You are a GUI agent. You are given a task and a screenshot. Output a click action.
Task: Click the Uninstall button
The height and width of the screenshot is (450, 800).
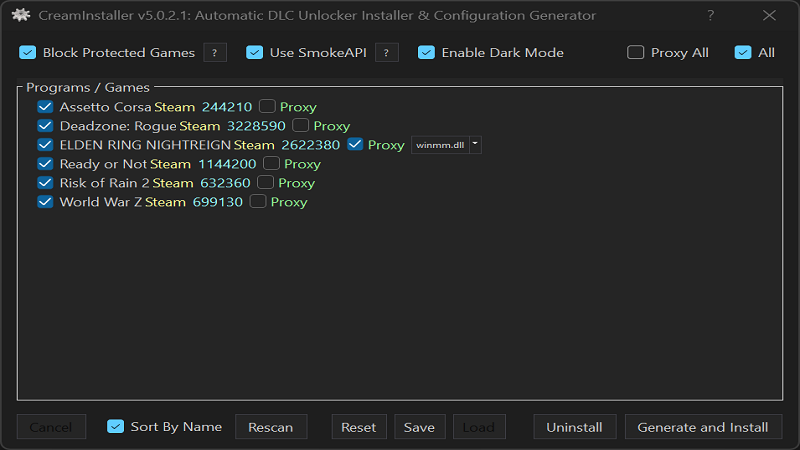click(574, 427)
